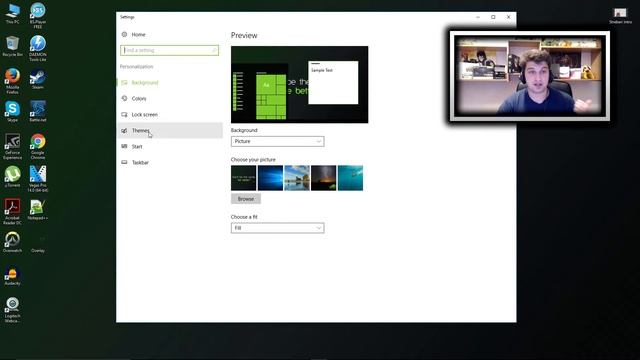
Task: Choose the night sky tent wallpaper
Action: (324, 178)
